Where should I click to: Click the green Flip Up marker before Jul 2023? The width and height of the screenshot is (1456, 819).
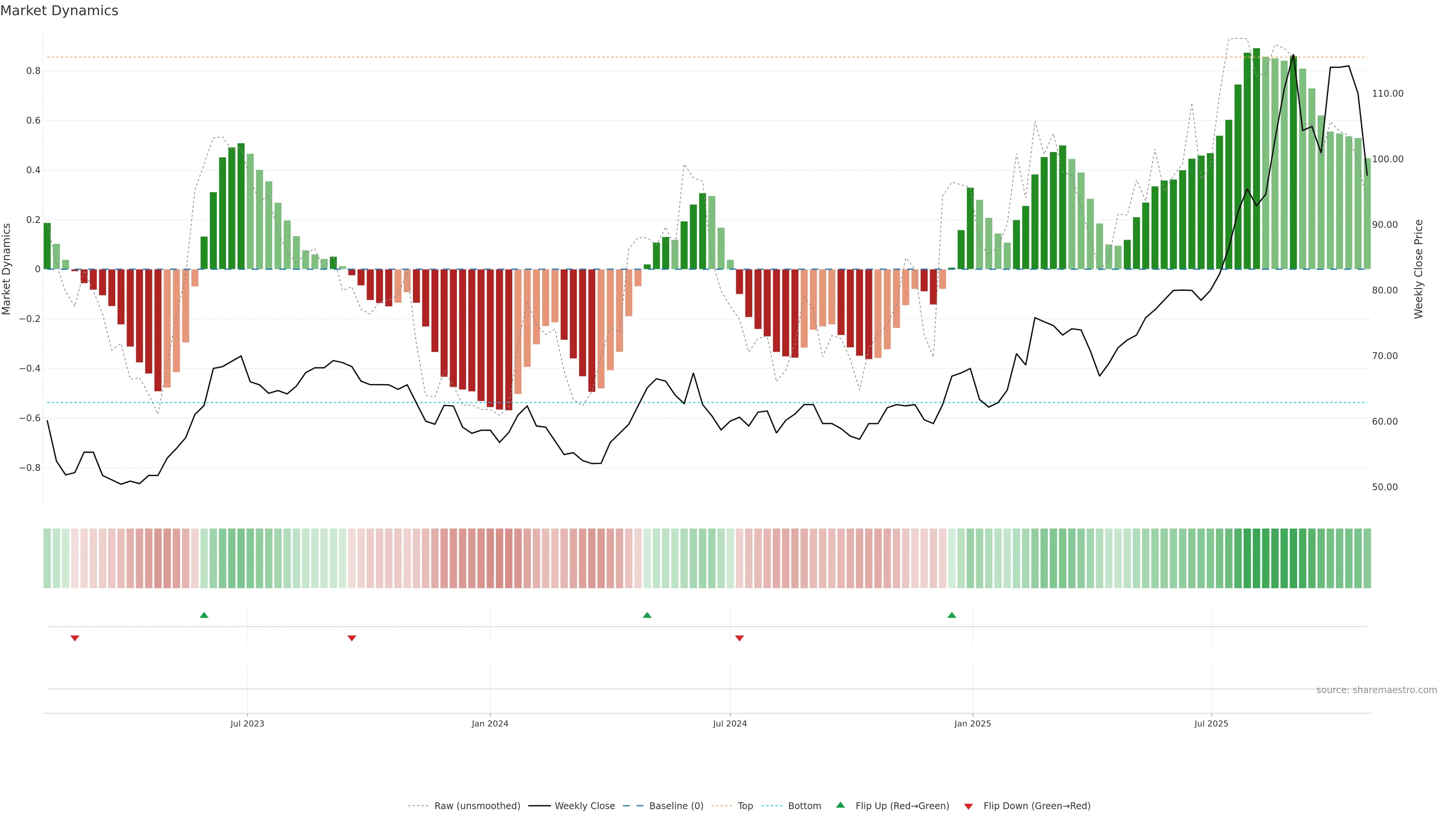204,615
